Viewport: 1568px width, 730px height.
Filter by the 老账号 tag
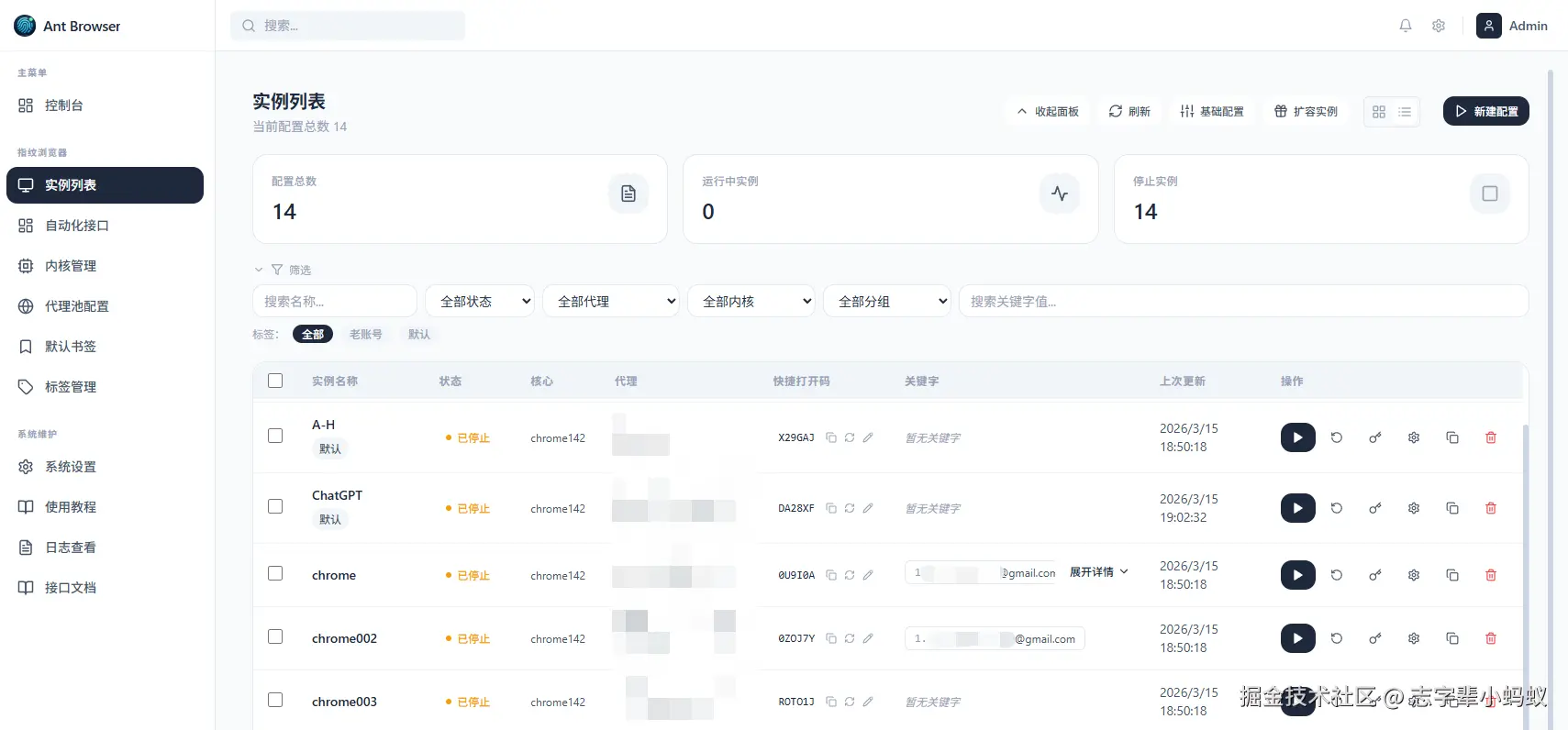coord(366,335)
